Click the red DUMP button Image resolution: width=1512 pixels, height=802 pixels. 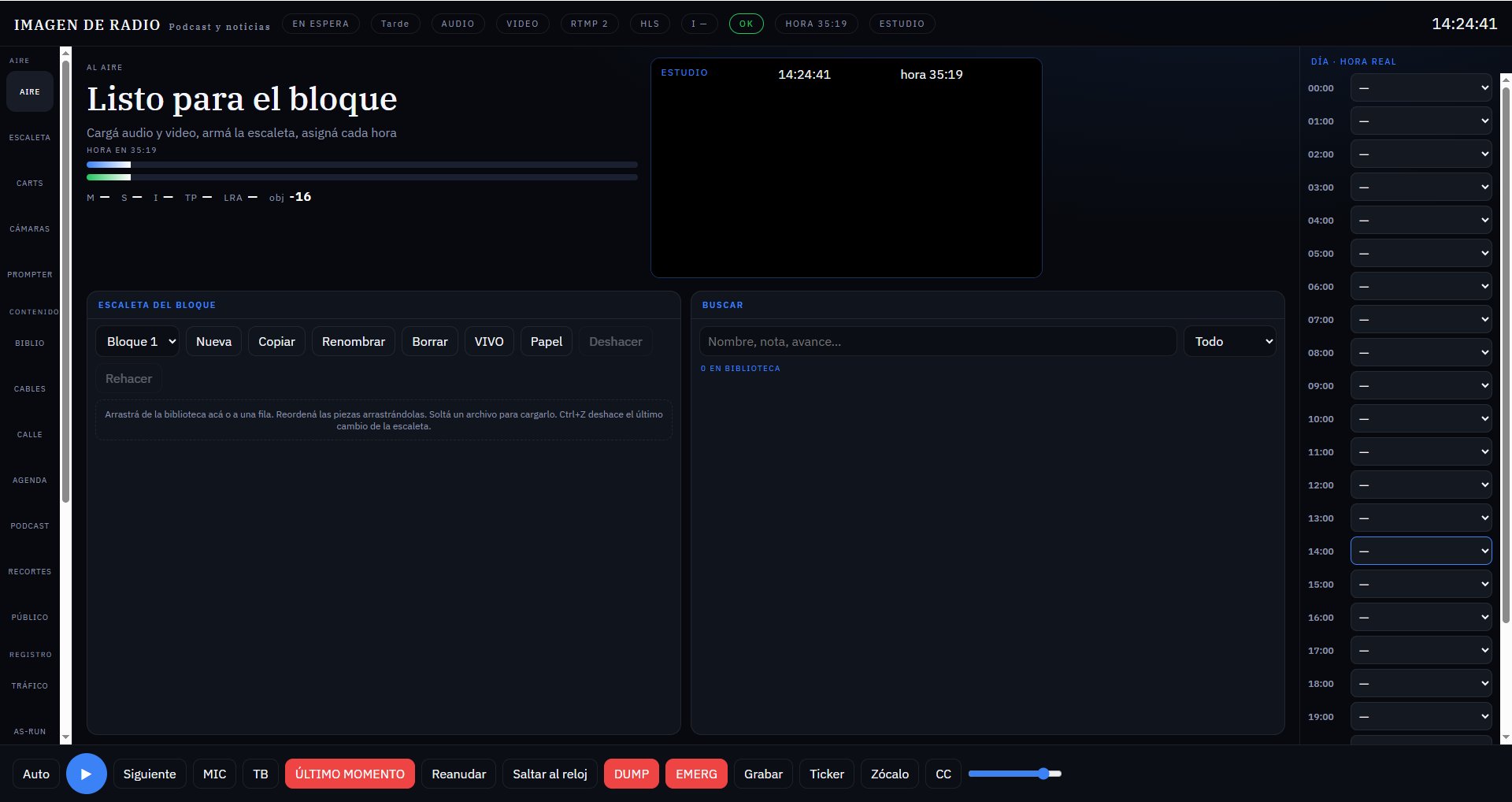click(632, 774)
